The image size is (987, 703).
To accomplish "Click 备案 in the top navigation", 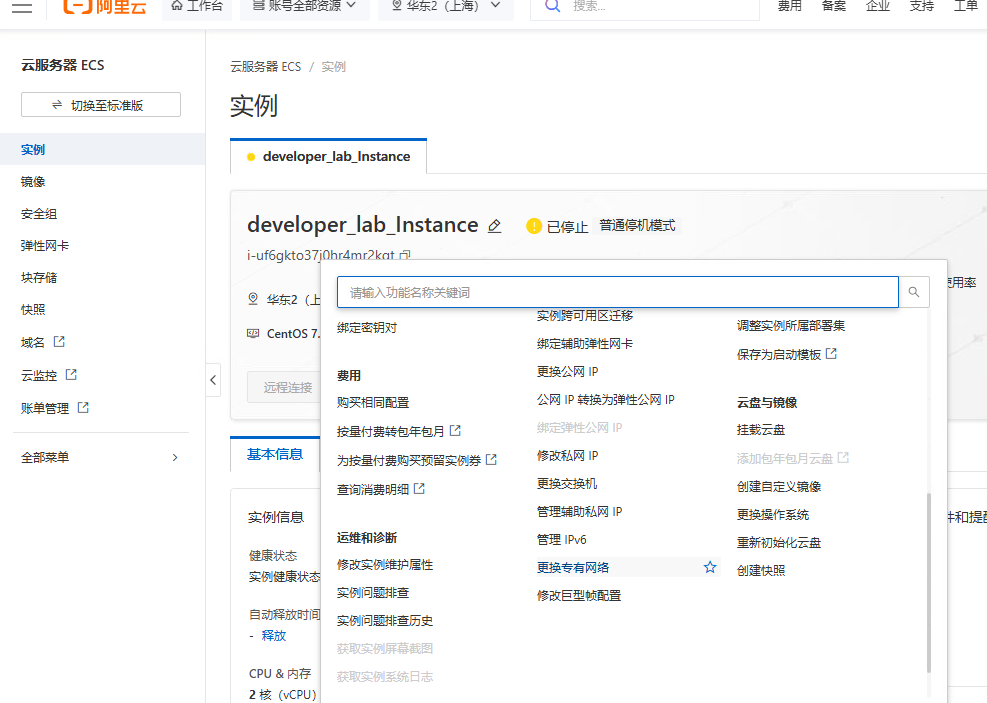I will tap(833, 6).
